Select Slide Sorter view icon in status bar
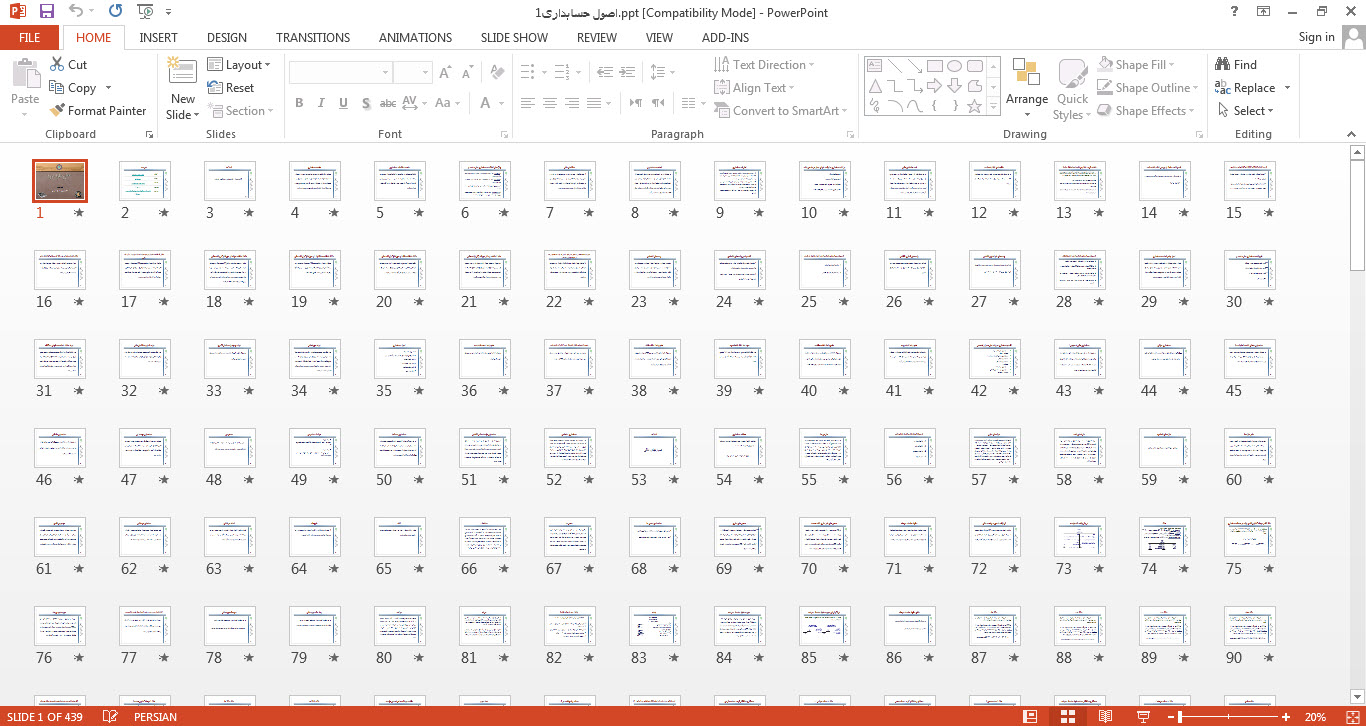The width and height of the screenshot is (1366, 726). [1068, 716]
